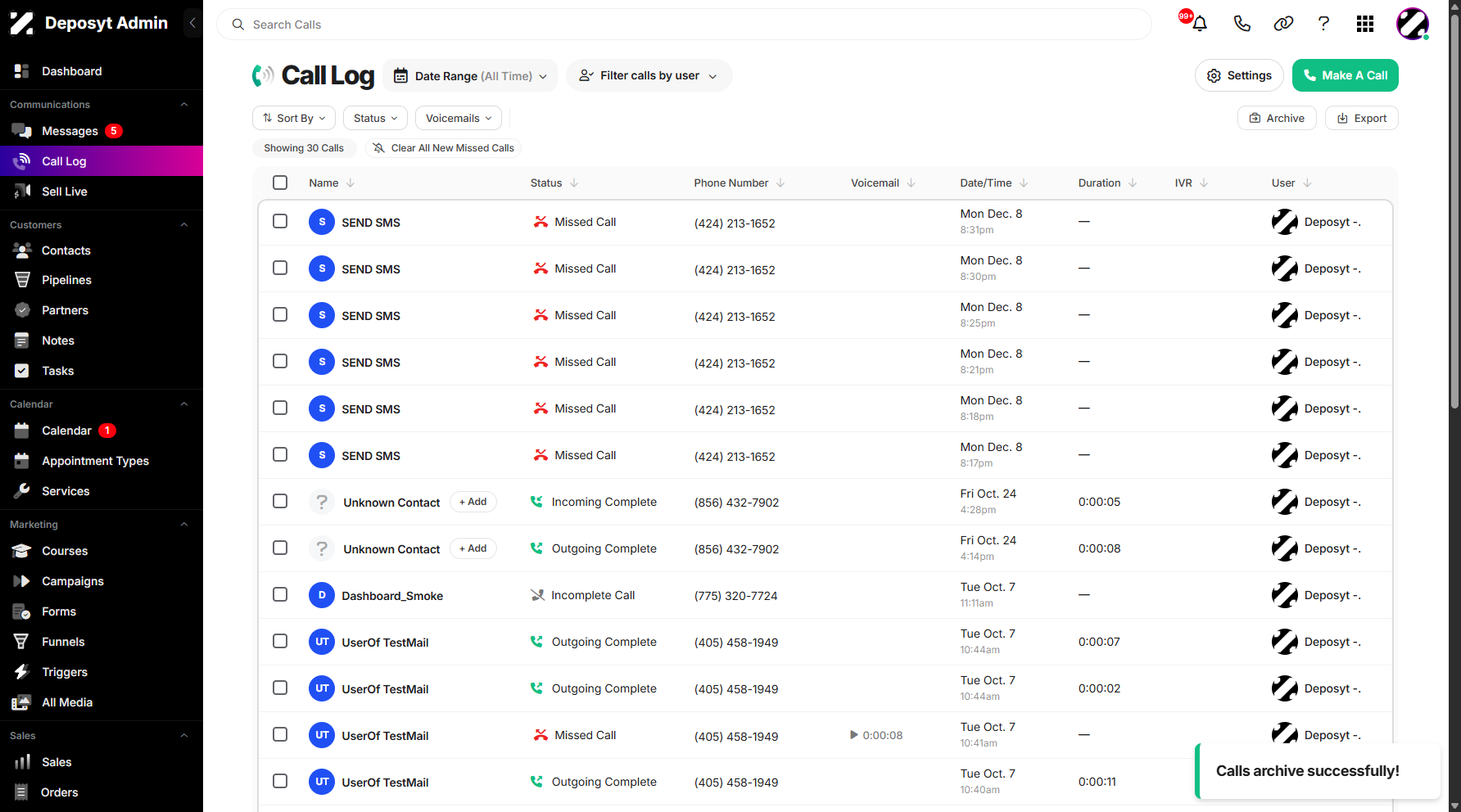1461x812 pixels.
Task: Add the 4:14pm Unknown Contact
Action: tap(473, 548)
